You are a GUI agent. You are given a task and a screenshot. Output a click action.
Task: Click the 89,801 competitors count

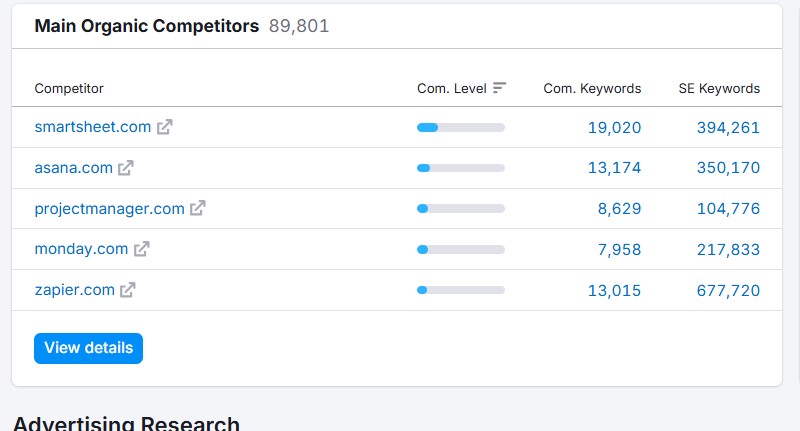(x=299, y=26)
